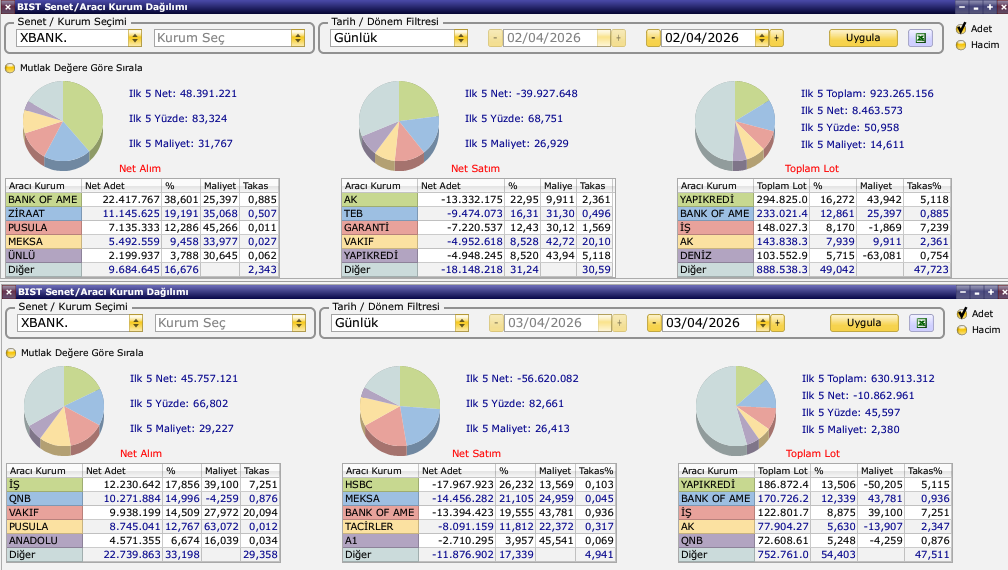Select the Hacim radio option in top panel
Viewport: 1008px width, 570px height.
pos(961,45)
